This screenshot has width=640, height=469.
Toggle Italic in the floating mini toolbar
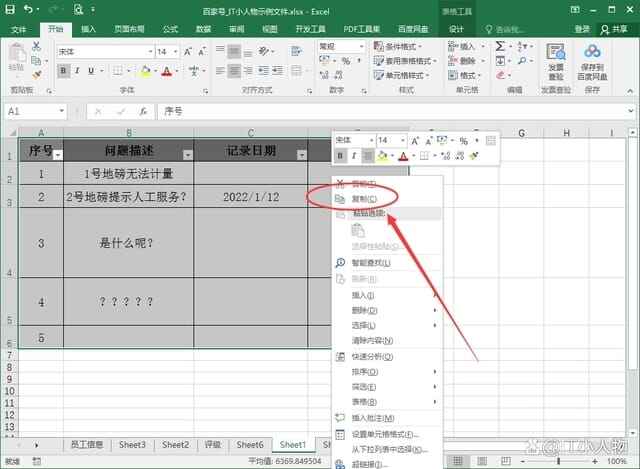point(354,156)
